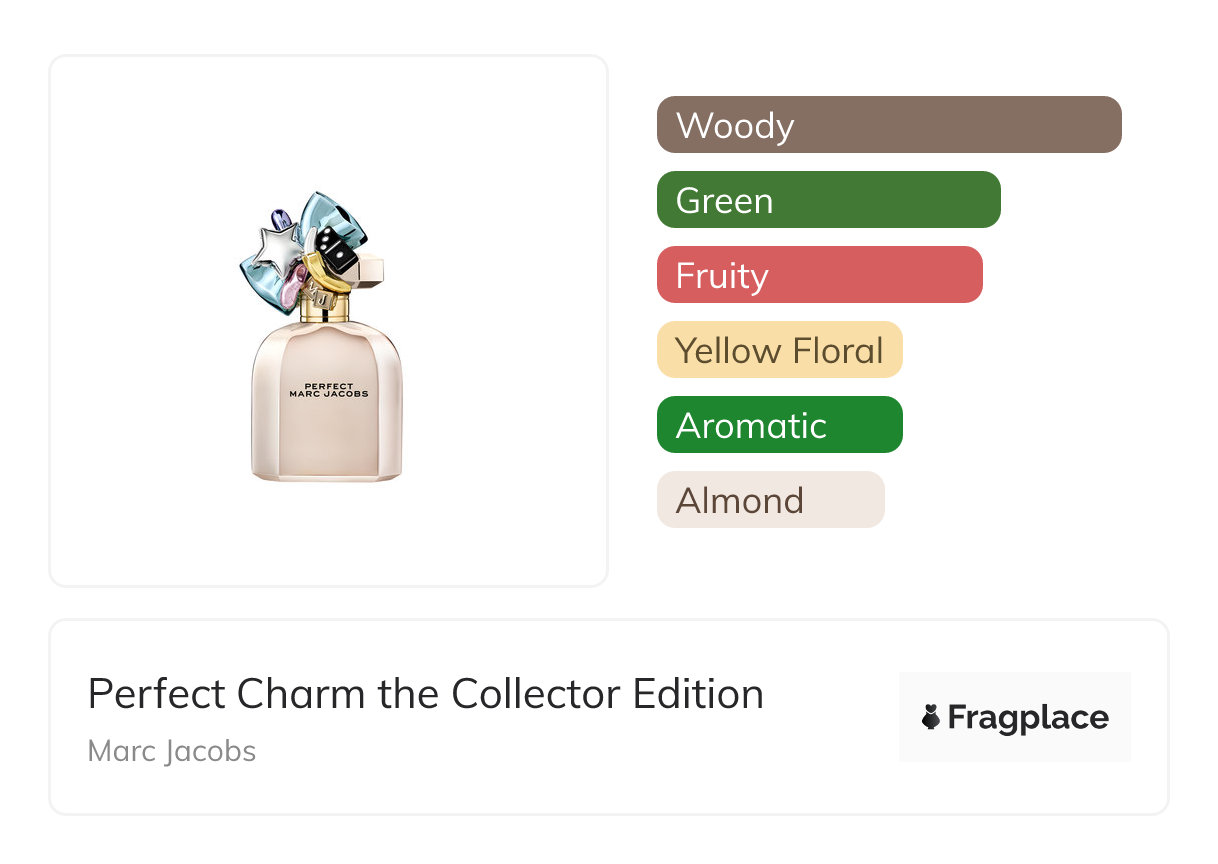
Task: Select the Green accord bar
Action: point(828,200)
